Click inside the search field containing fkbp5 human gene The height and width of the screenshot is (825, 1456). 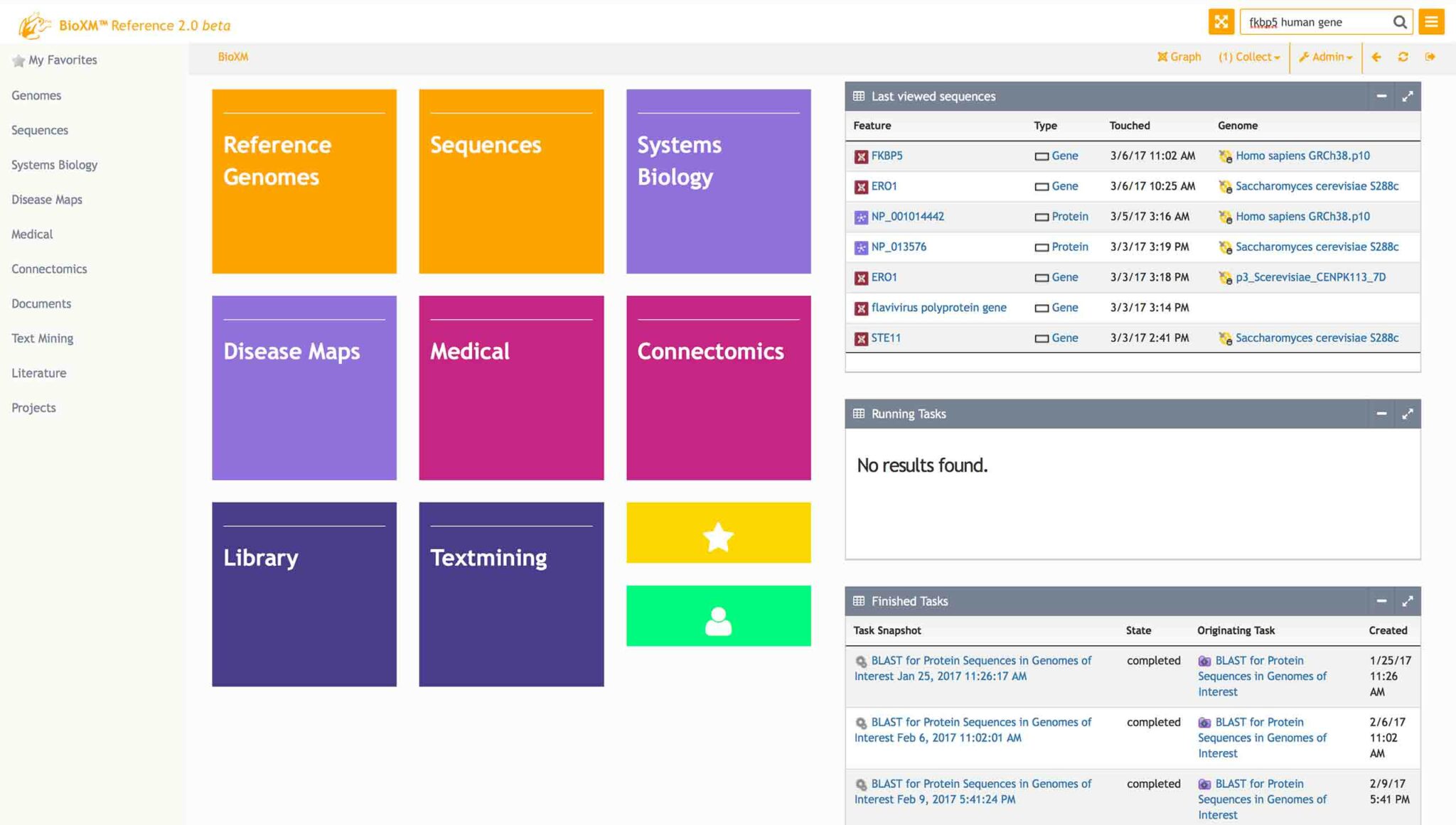[1322, 22]
